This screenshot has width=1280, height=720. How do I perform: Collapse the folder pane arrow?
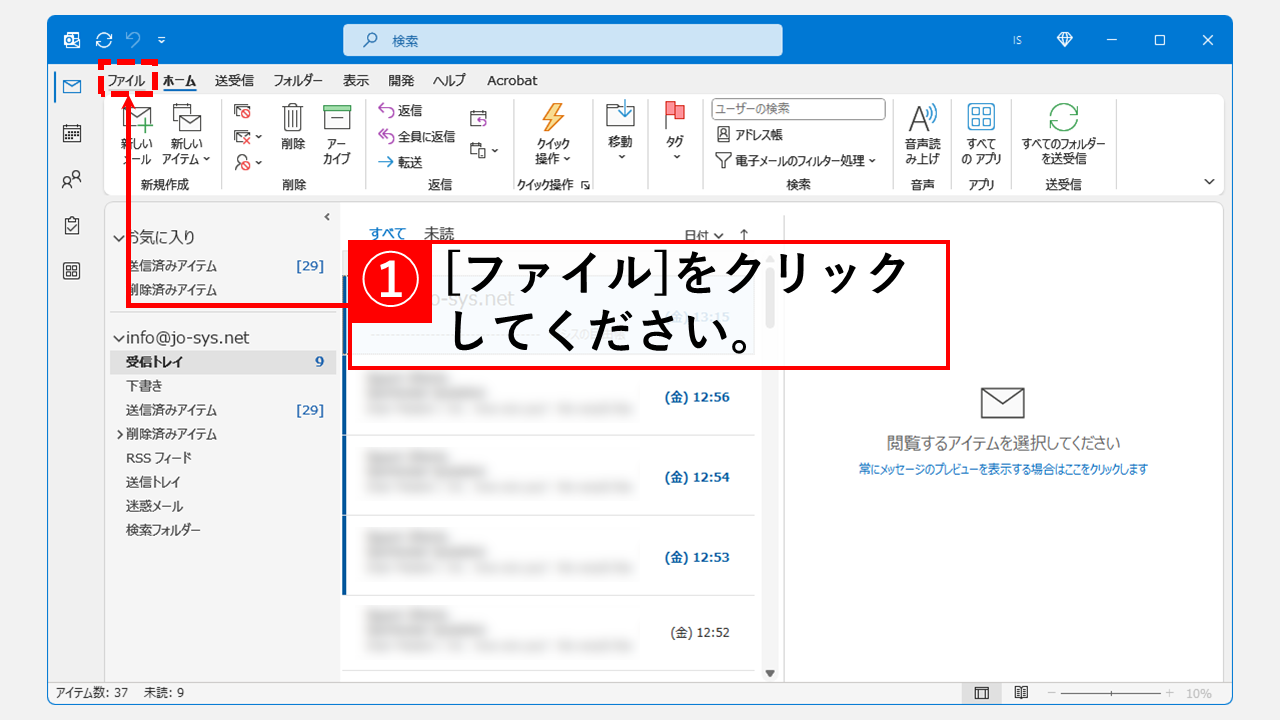coord(327,217)
